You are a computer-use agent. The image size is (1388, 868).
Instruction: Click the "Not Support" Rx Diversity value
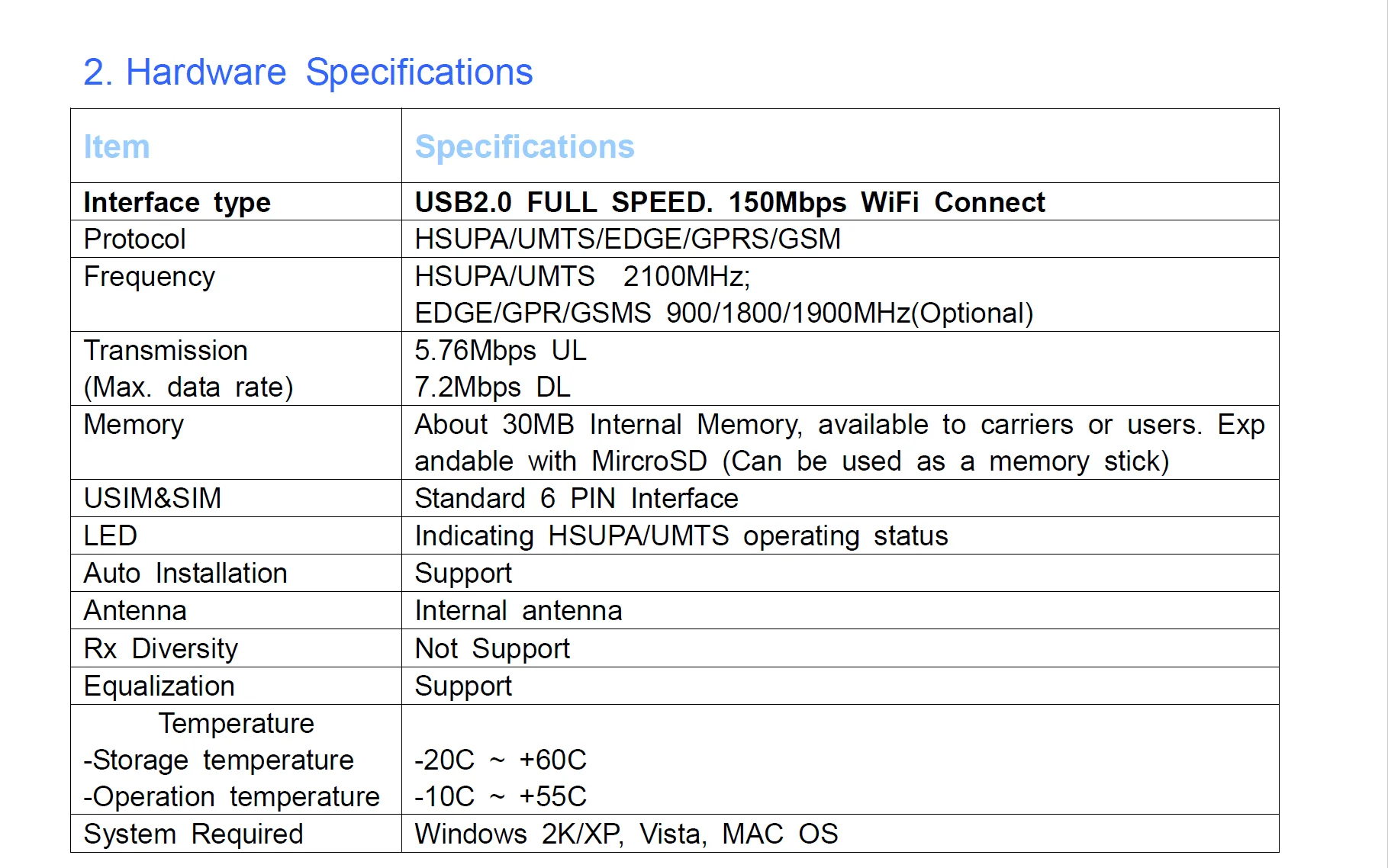[x=492, y=649]
